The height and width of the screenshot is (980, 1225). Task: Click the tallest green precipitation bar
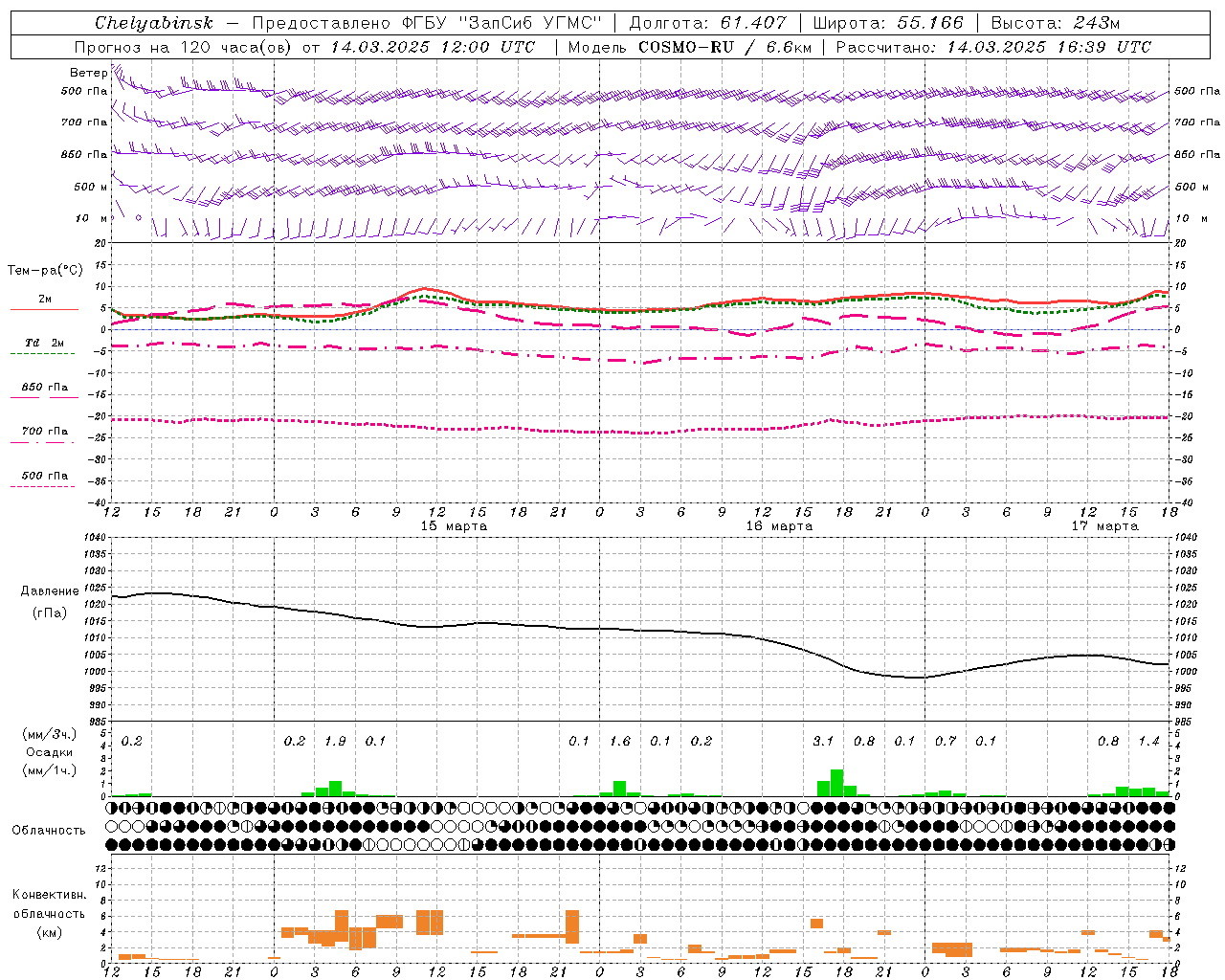[837, 783]
